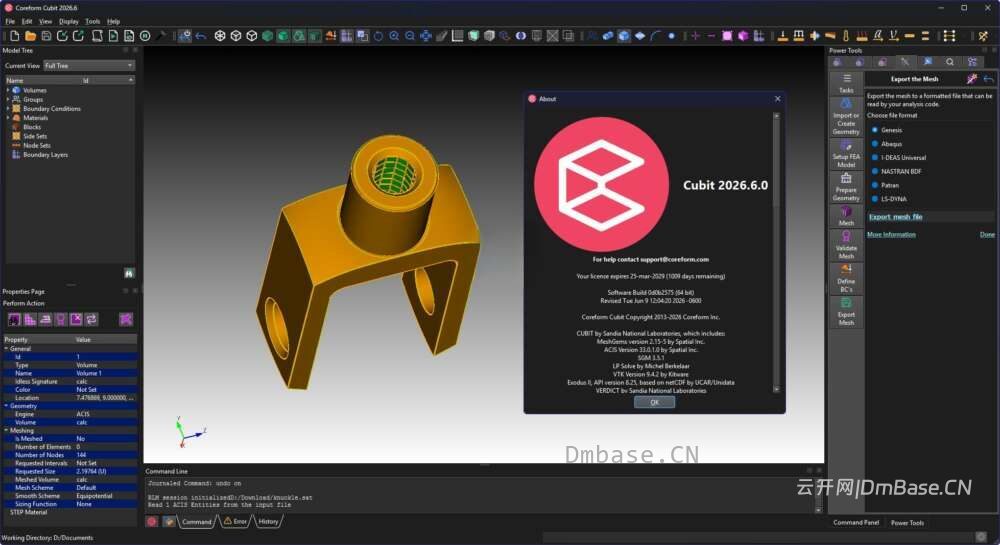Click the magnifier search tab in Power Tools
Screen dimensions: 1000x545
click(x=950, y=62)
